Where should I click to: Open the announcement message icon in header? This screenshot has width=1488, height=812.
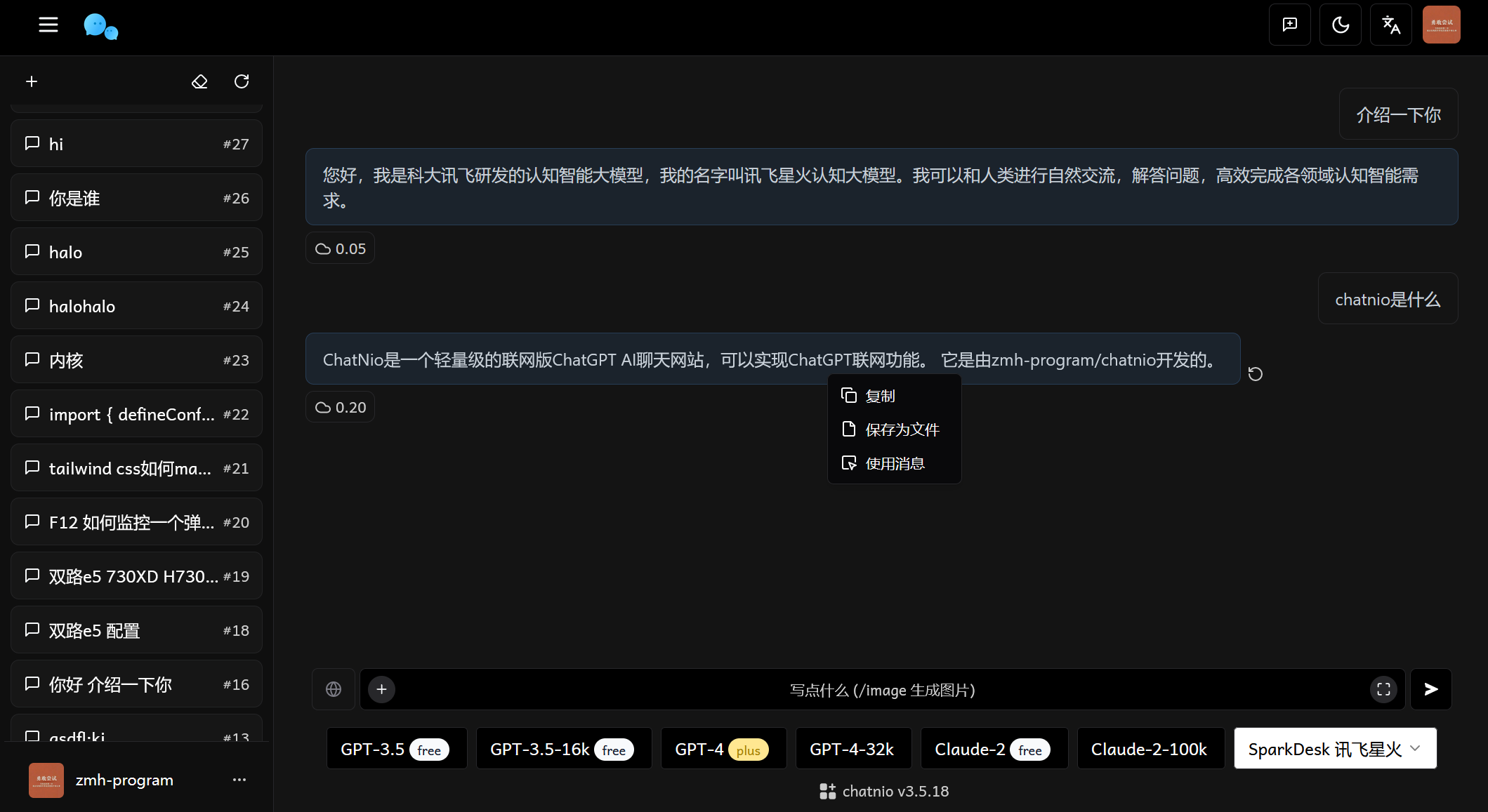tap(1289, 25)
